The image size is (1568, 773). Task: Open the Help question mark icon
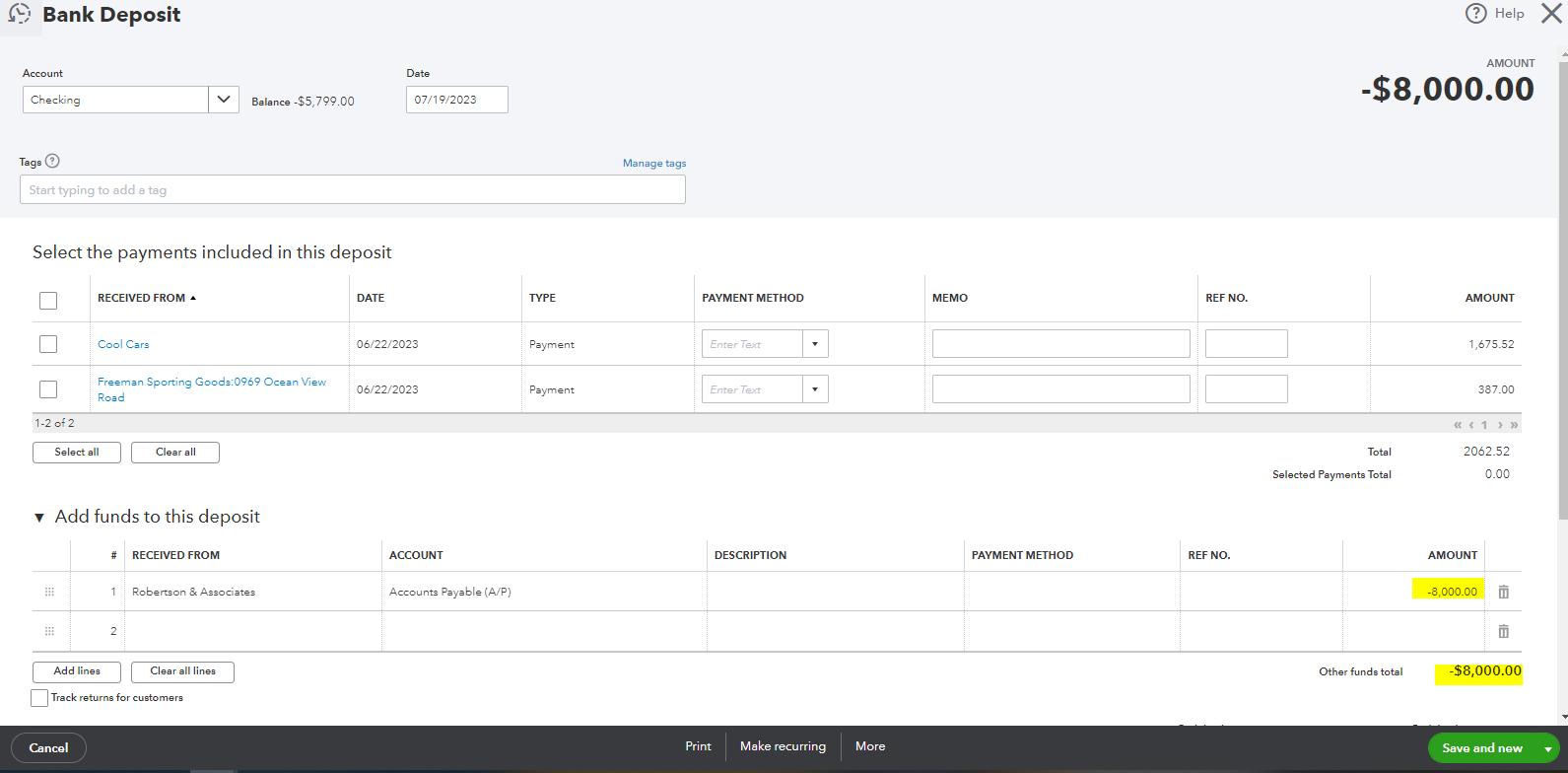pyautogui.click(x=1475, y=13)
